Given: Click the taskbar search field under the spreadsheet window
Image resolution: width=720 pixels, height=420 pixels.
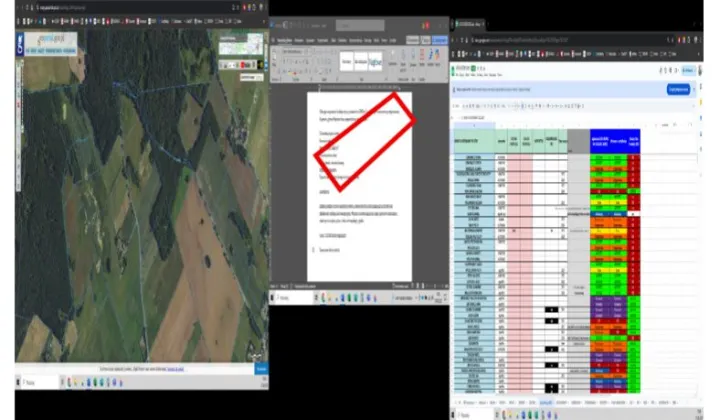Looking at the screenshot, I should (473, 415).
